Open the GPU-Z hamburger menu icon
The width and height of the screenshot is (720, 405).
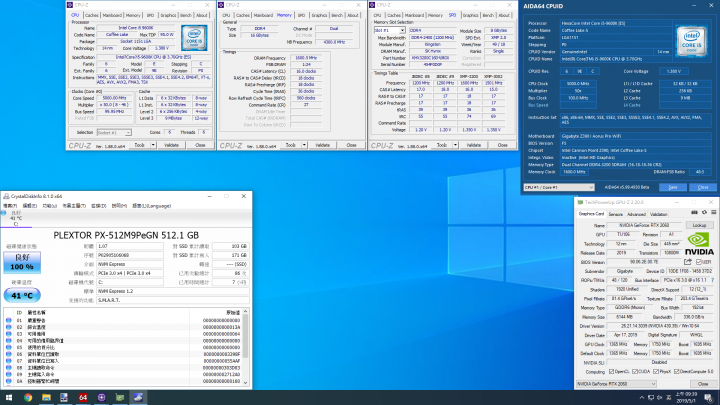tap(714, 213)
